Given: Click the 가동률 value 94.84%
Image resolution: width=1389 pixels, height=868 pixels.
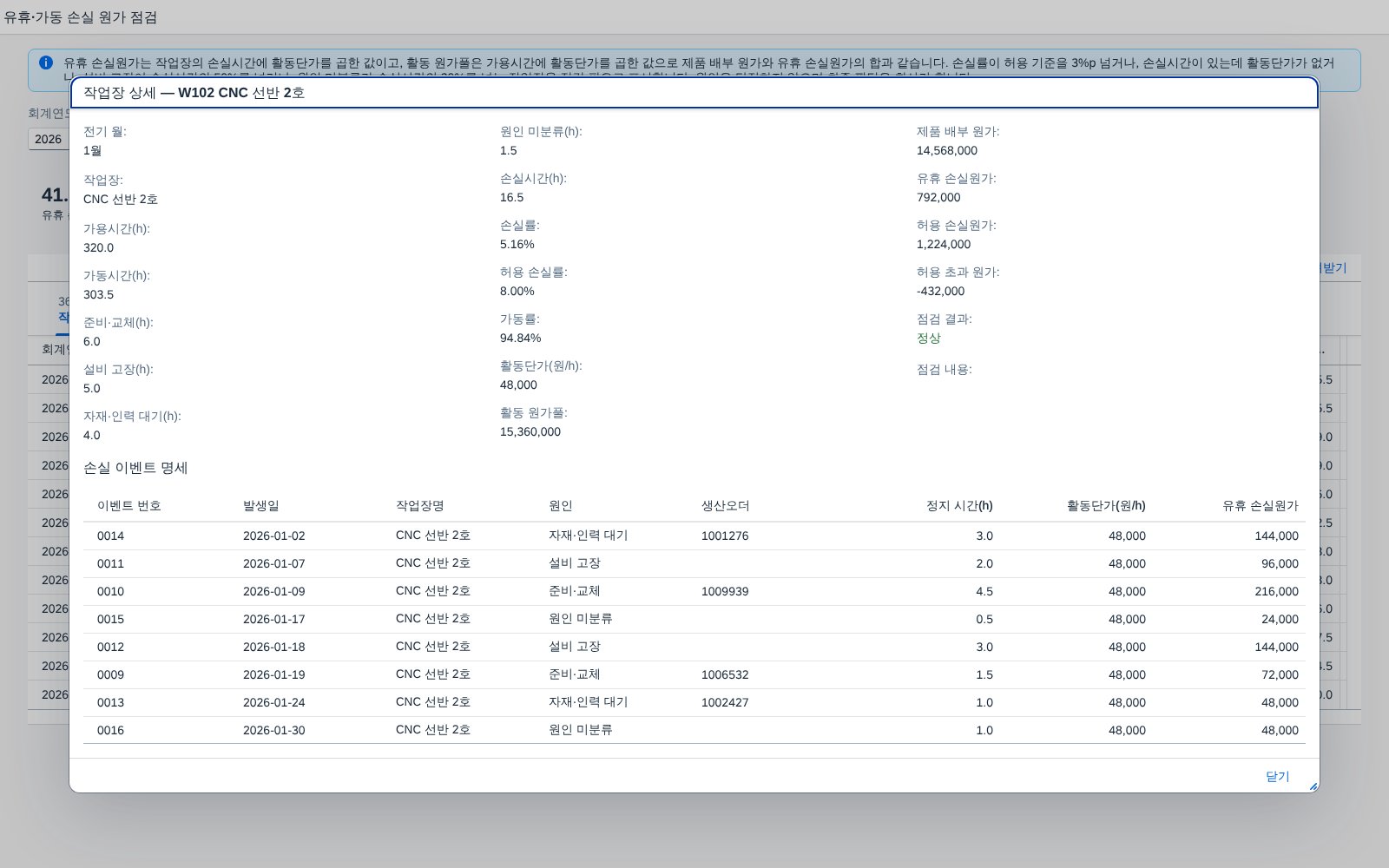Looking at the screenshot, I should 521,338.
